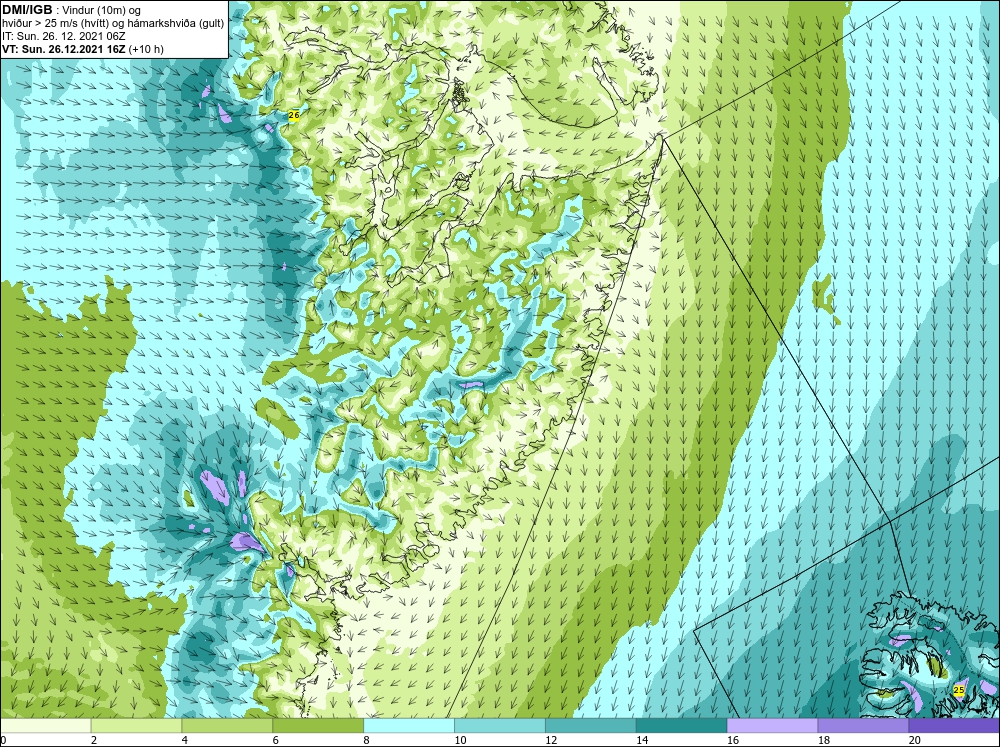This screenshot has width=1000, height=747.
Task: Click the yellow gust marker labeled 25
Action: 959,690
